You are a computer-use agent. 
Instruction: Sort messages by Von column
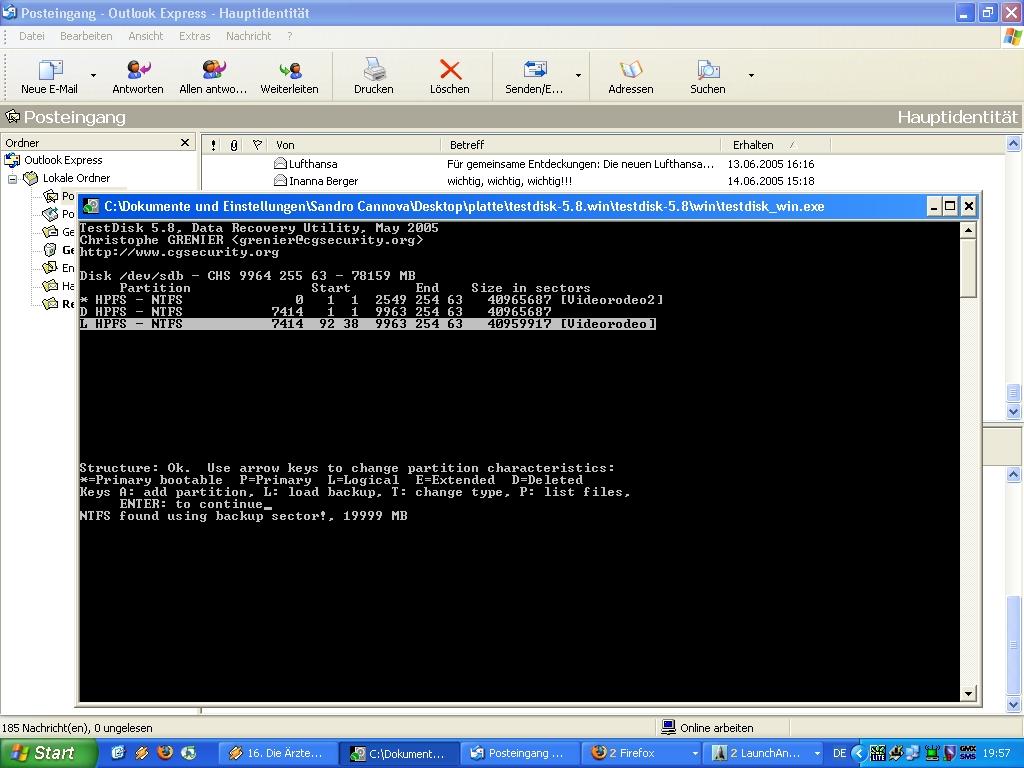coord(355,145)
